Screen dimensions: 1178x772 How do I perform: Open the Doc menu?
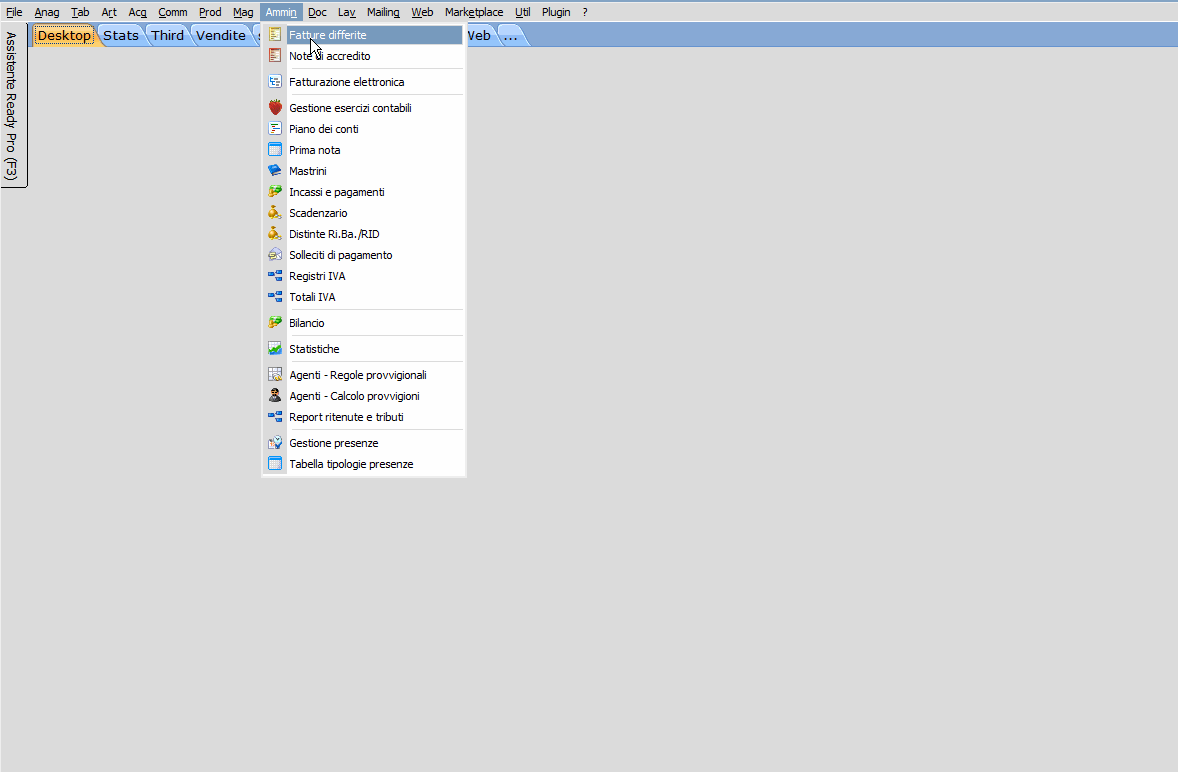click(318, 12)
